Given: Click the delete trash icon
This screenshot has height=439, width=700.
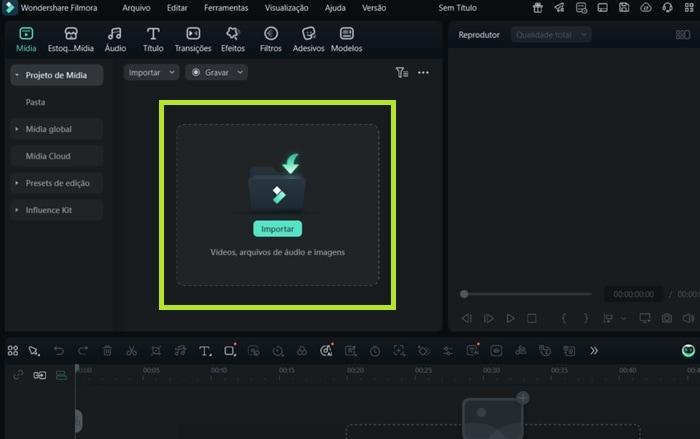Looking at the screenshot, I should click(x=107, y=351).
